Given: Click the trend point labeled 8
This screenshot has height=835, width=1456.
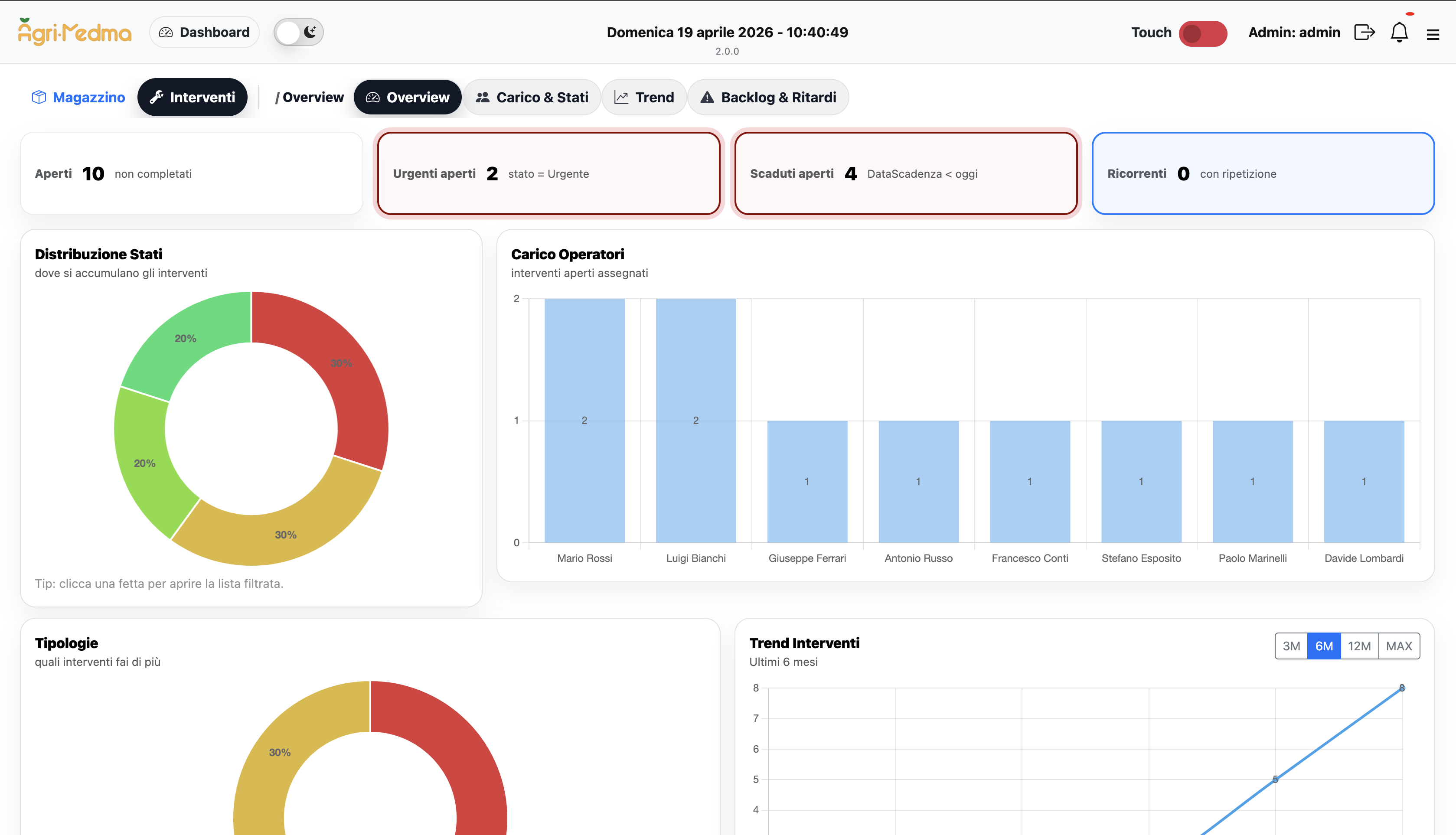Looking at the screenshot, I should coord(1401,688).
